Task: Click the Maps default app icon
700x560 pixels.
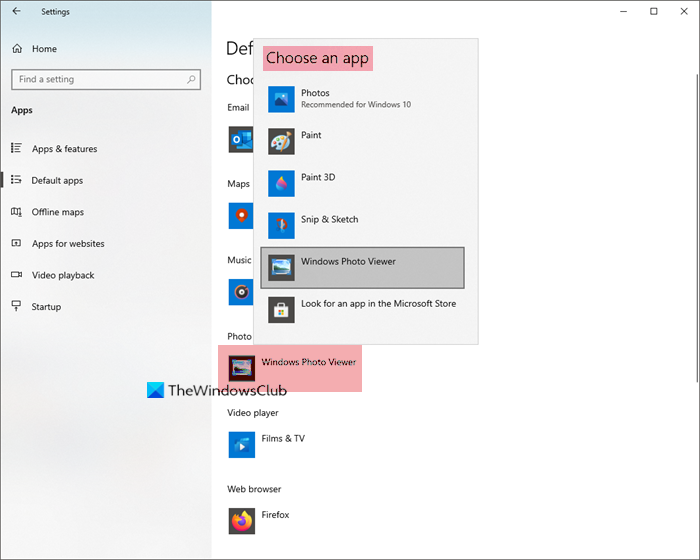Action: (240, 215)
